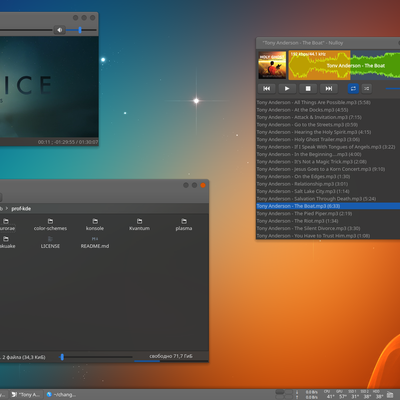Screen dimensions: 400x400
Task: Select highlighted The Boat.mp3 track
Action: [x=328, y=206]
